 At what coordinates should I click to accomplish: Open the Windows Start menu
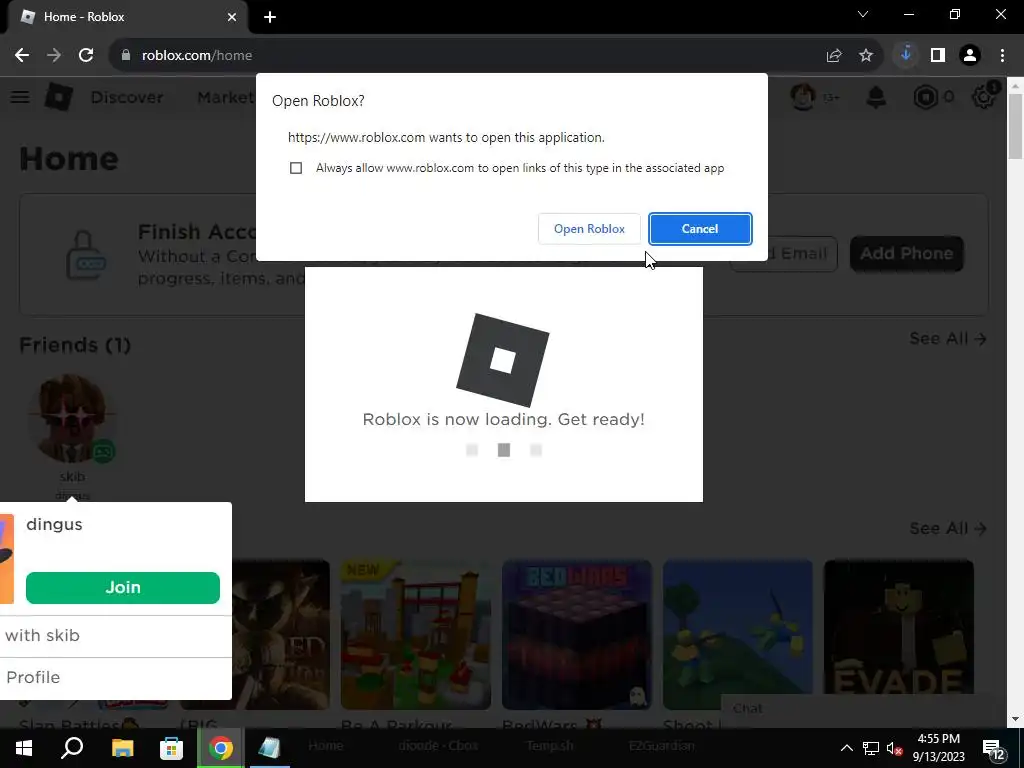coord(24,748)
